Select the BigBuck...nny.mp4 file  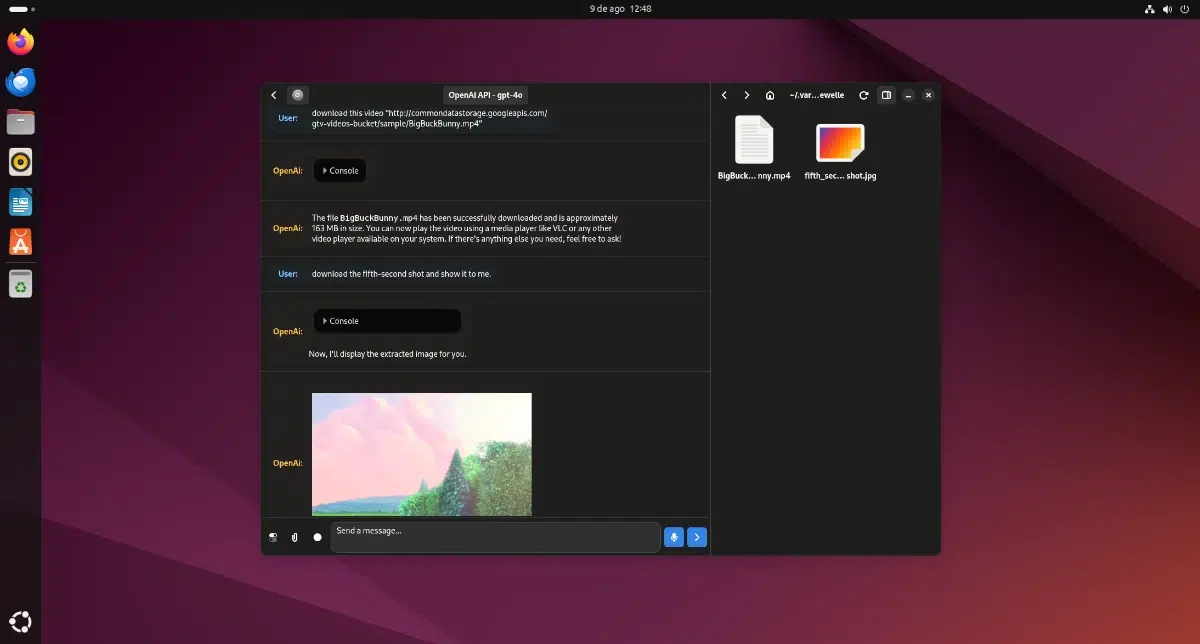point(754,148)
